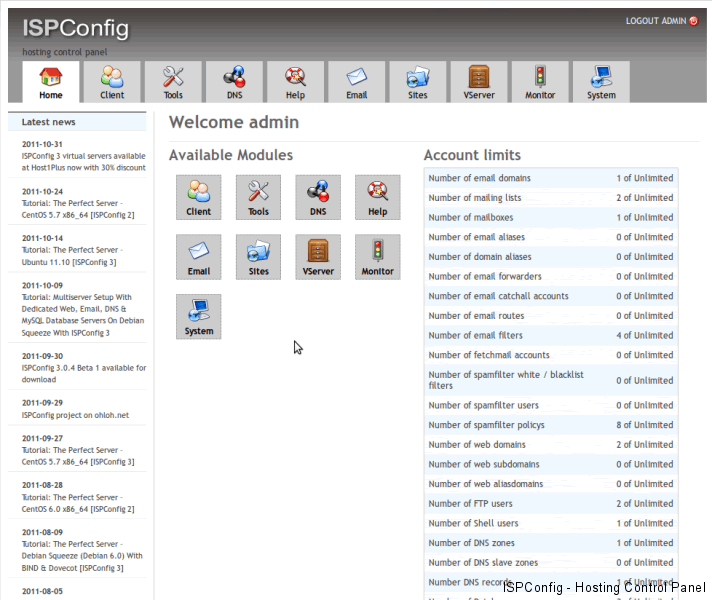Switch to the Home tab
The image size is (712, 600).
(51, 82)
